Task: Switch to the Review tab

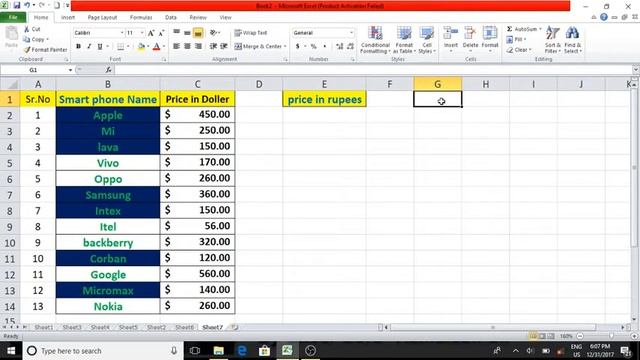Action: coord(198,18)
